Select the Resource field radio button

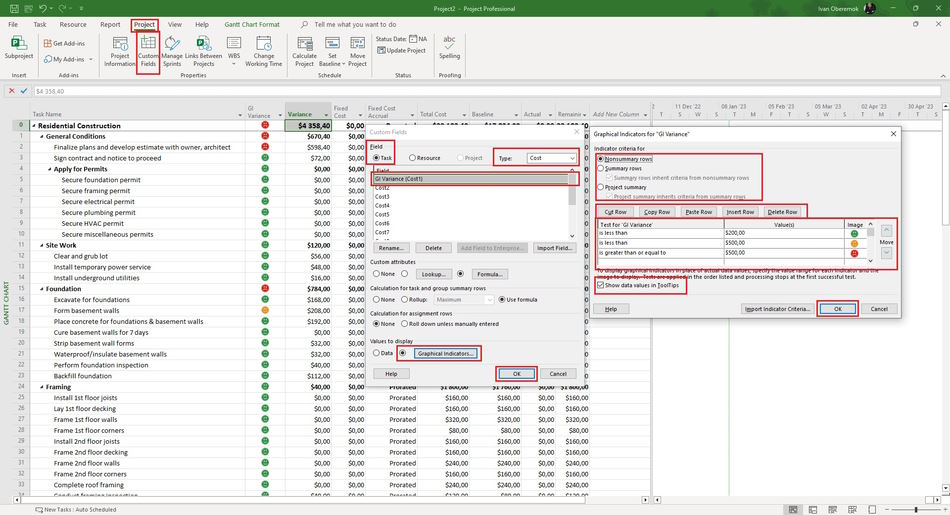pyautogui.click(x=412, y=158)
